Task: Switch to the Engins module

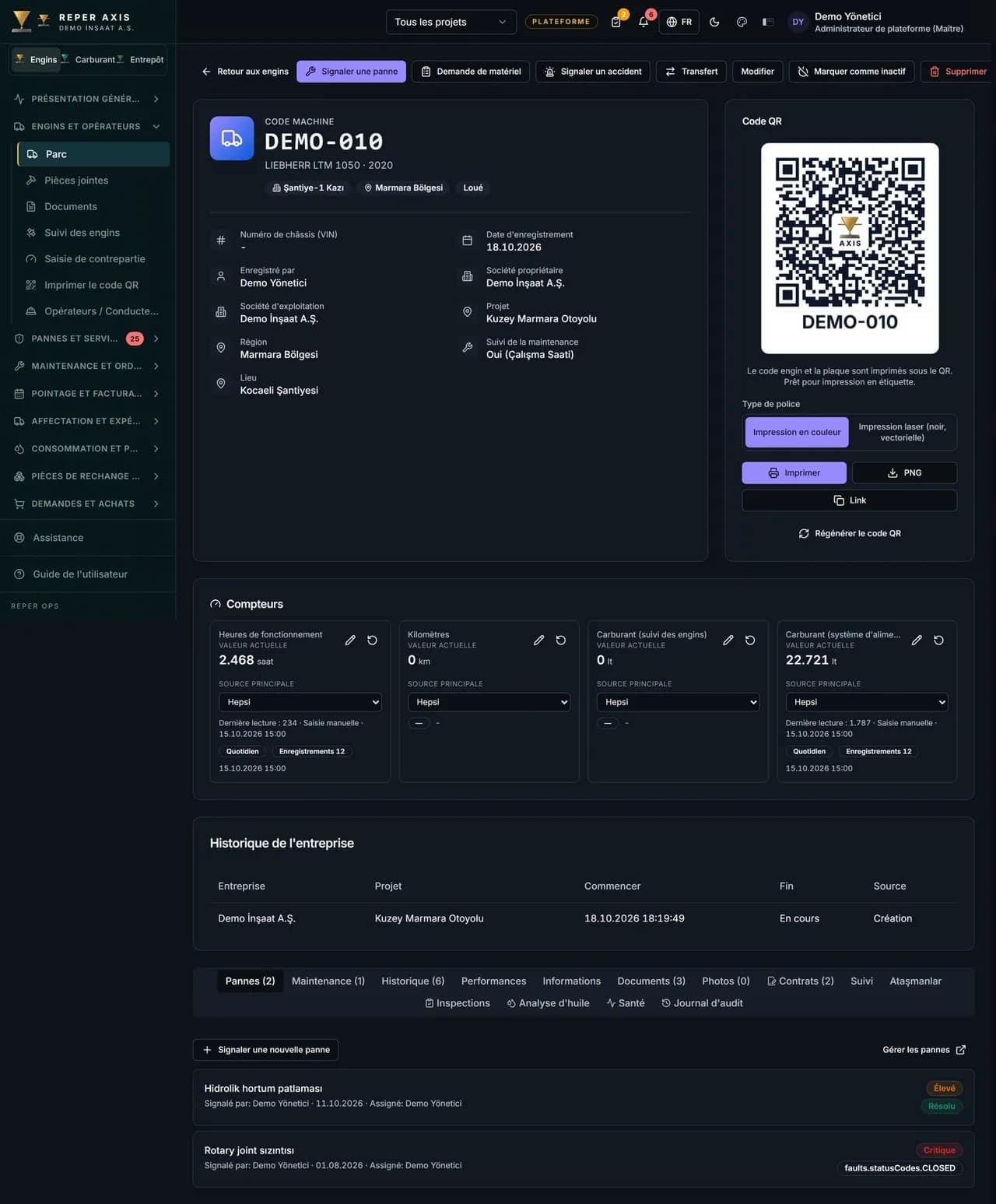Action: click(36, 59)
